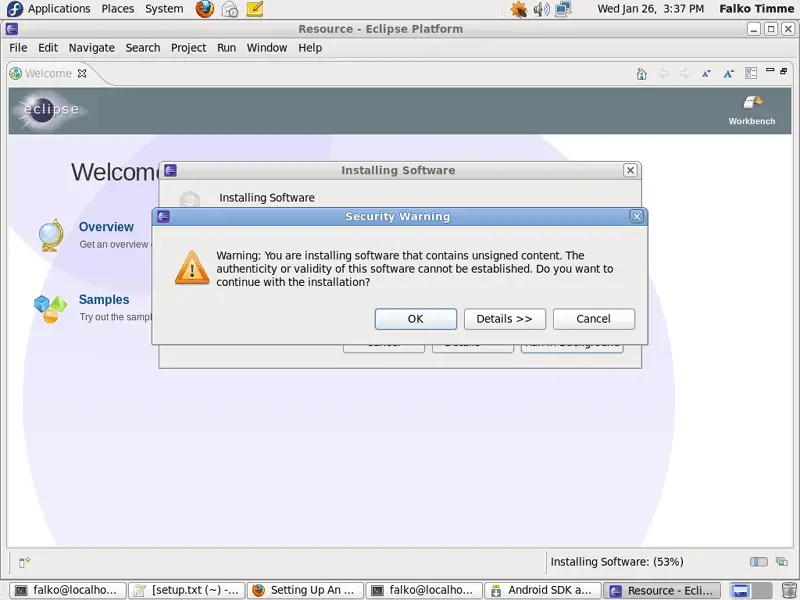The height and width of the screenshot is (600, 800).
Task: Click the Installing Software (53%) status text
Action: pyautogui.click(x=617, y=562)
